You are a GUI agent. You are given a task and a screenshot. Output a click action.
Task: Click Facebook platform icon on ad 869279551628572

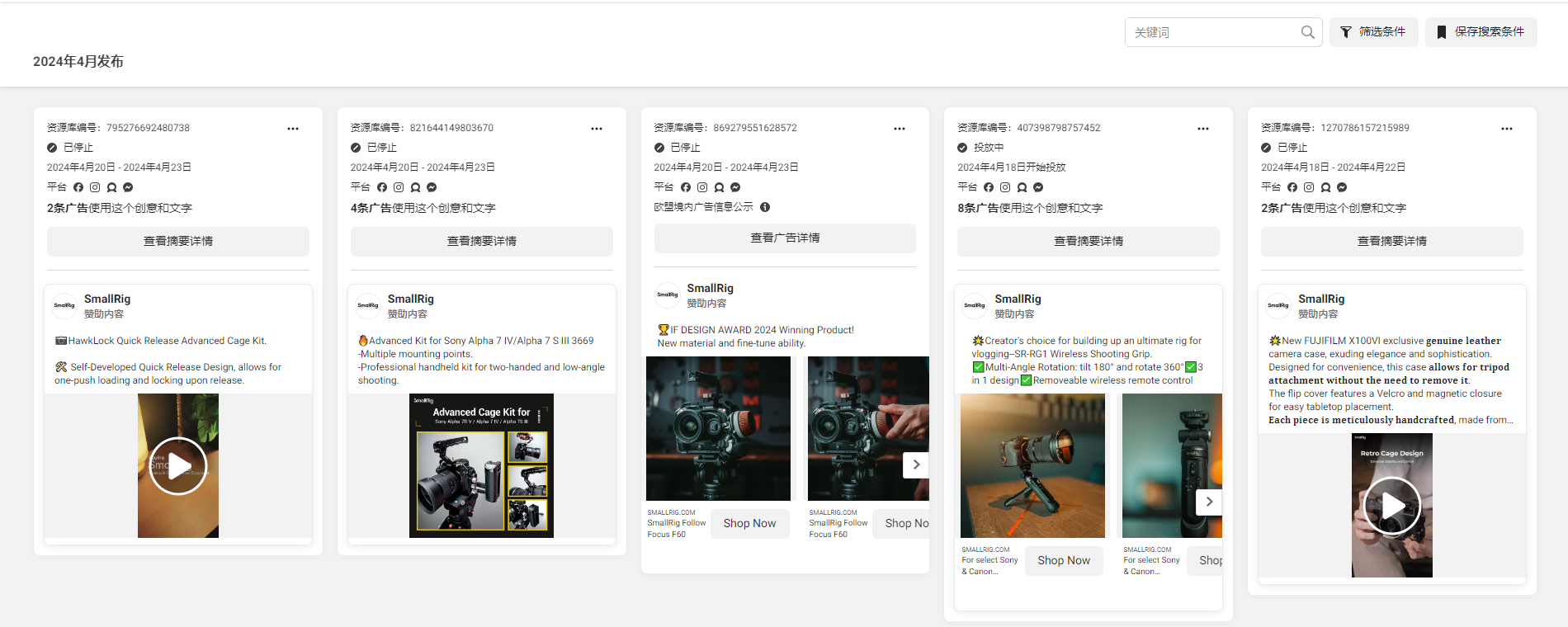[x=686, y=187]
